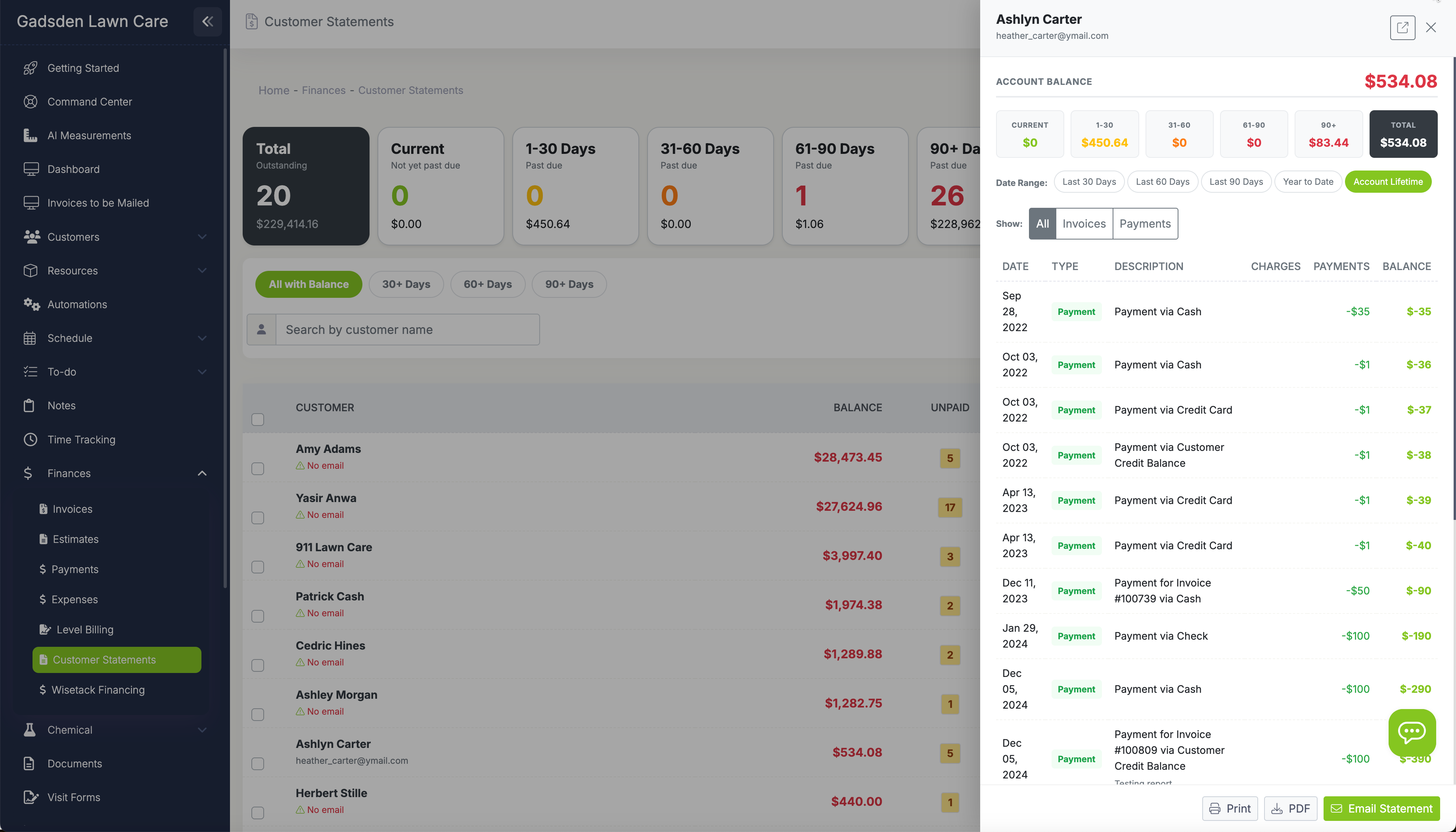
Task: Open Wisetack Financing under Finances
Action: [98, 690]
